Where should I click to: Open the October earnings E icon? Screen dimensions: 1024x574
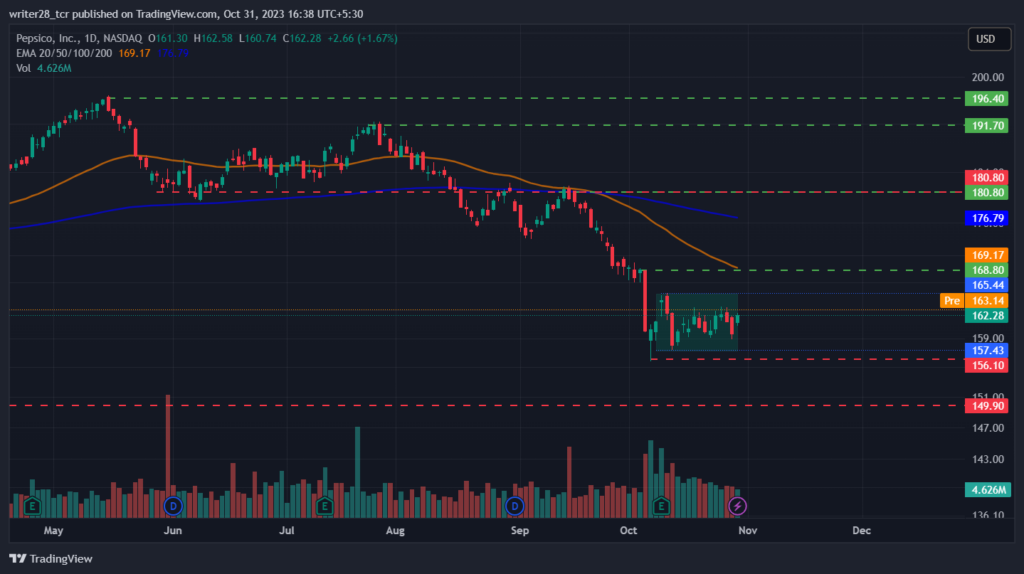tap(661, 506)
